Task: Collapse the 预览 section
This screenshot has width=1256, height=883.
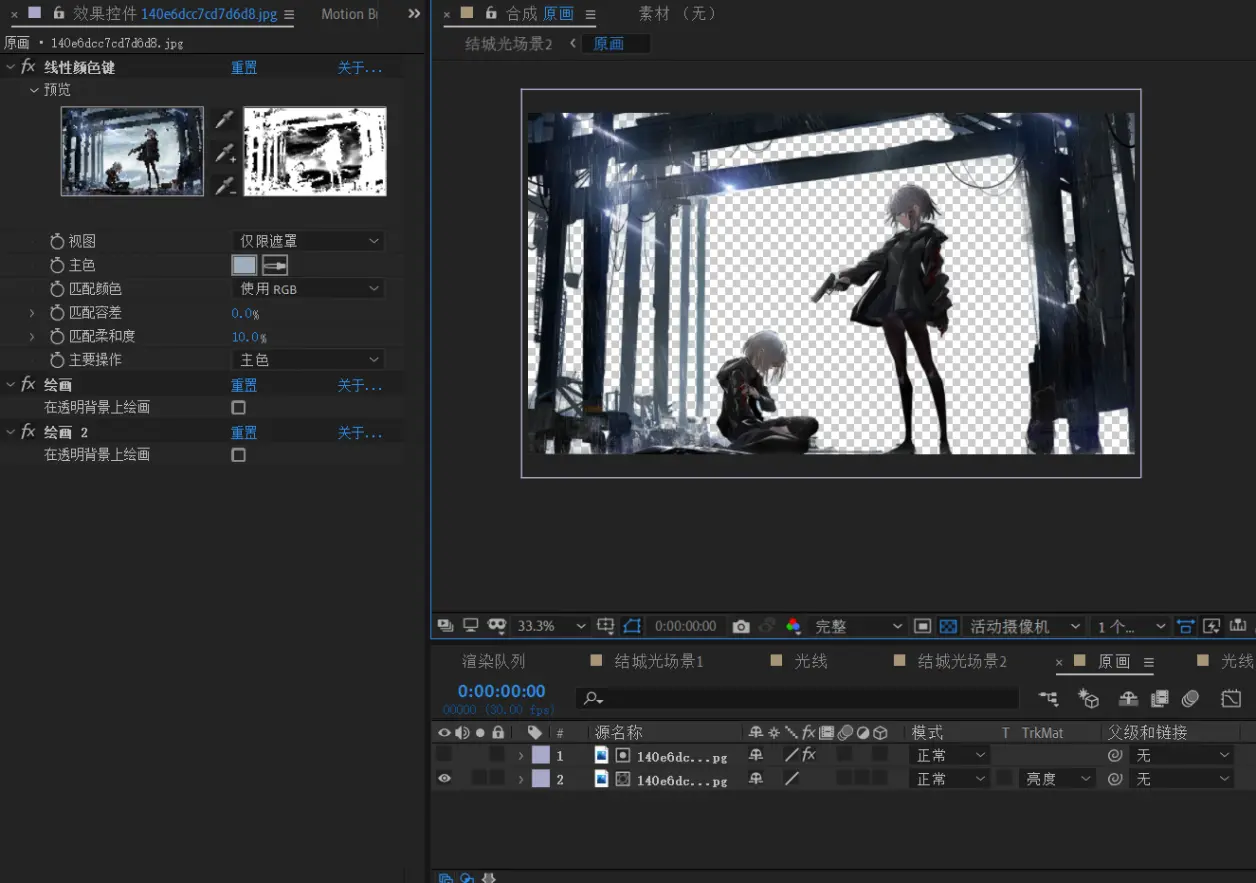Action: tap(35, 90)
